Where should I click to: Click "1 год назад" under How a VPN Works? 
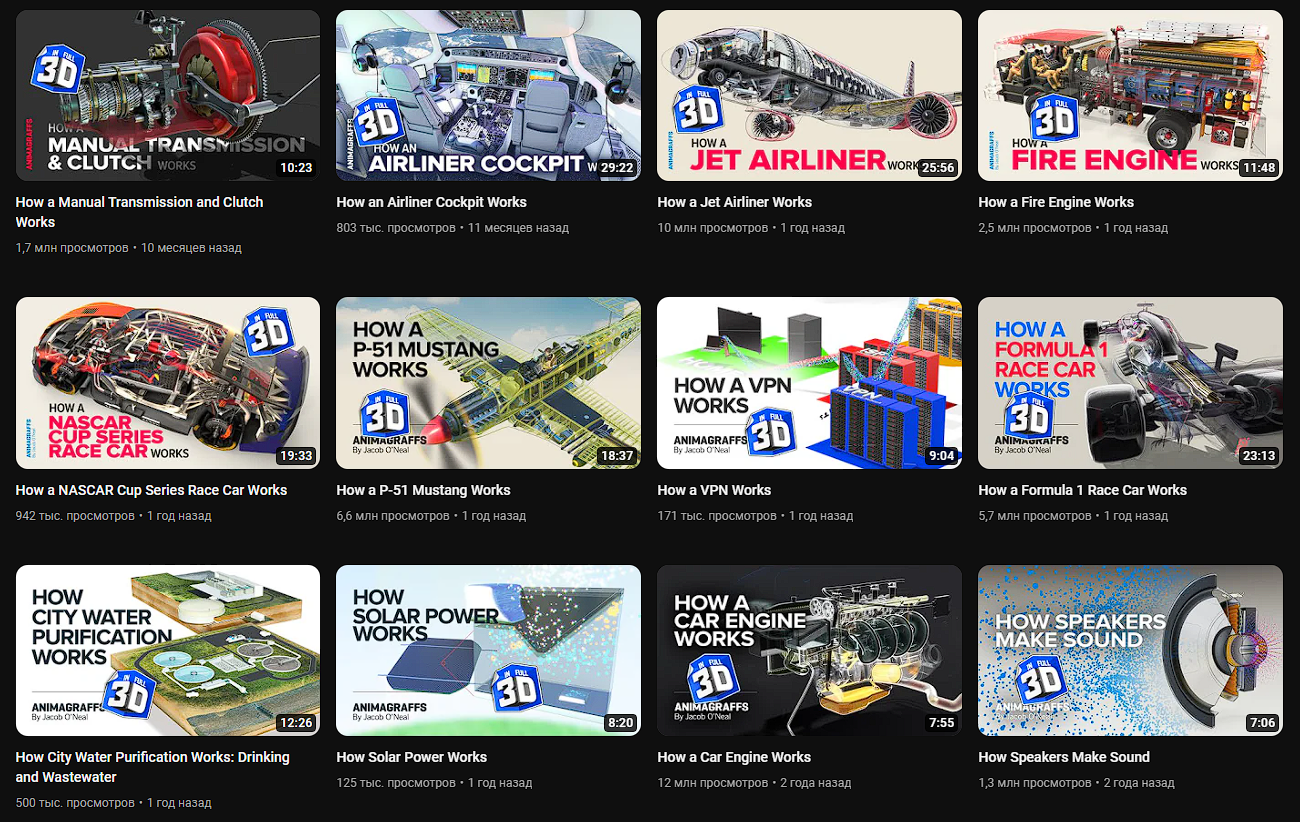pyautogui.click(x=821, y=516)
